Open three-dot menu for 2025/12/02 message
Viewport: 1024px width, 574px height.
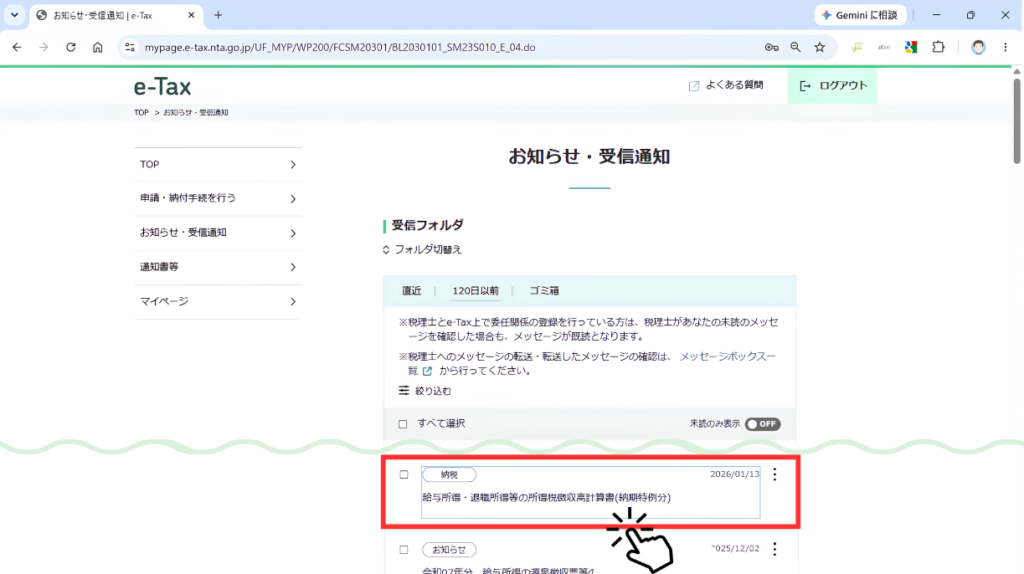775,549
